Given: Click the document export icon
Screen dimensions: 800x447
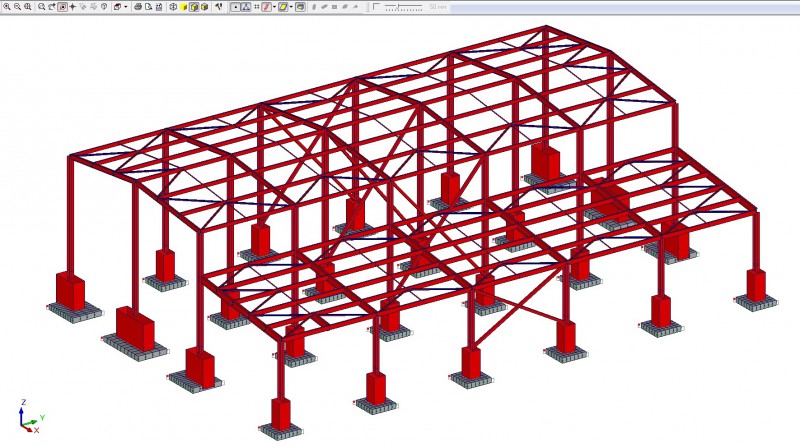Looking at the screenshot, I should pyautogui.click(x=148, y=7).
